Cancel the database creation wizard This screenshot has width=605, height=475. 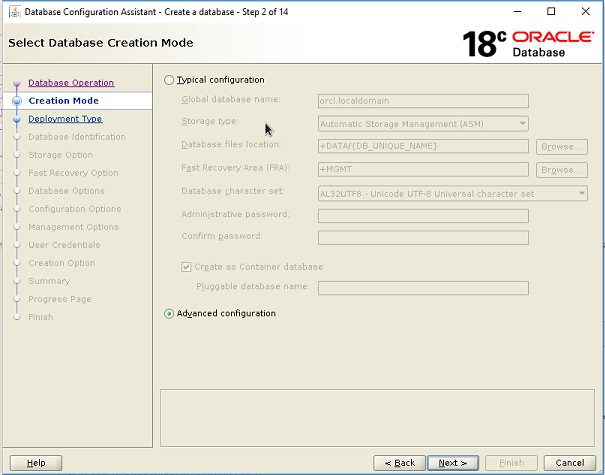click(x=570, y=463)
